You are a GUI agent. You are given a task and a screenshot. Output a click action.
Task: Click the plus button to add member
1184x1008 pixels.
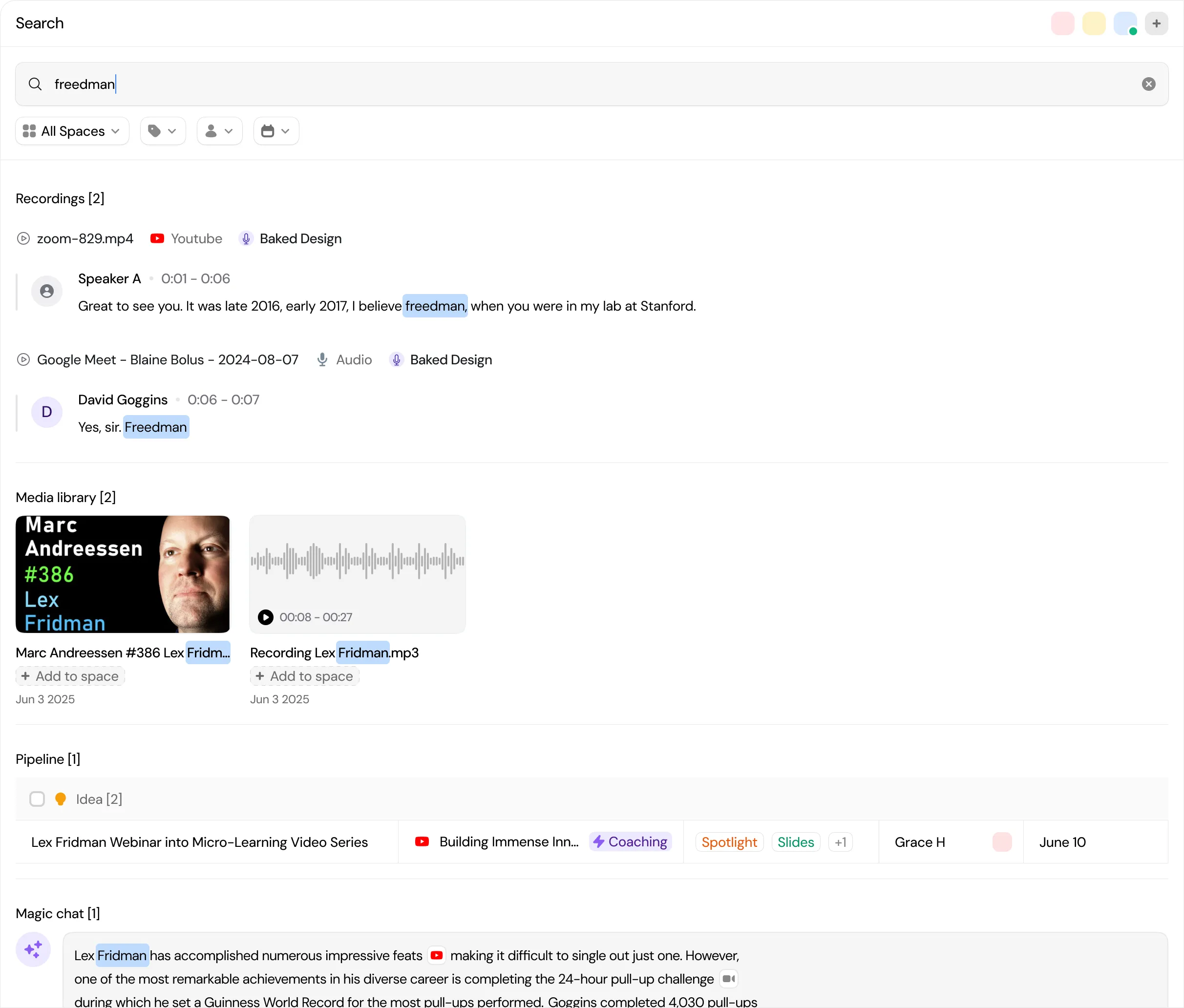pos(1157,23)
